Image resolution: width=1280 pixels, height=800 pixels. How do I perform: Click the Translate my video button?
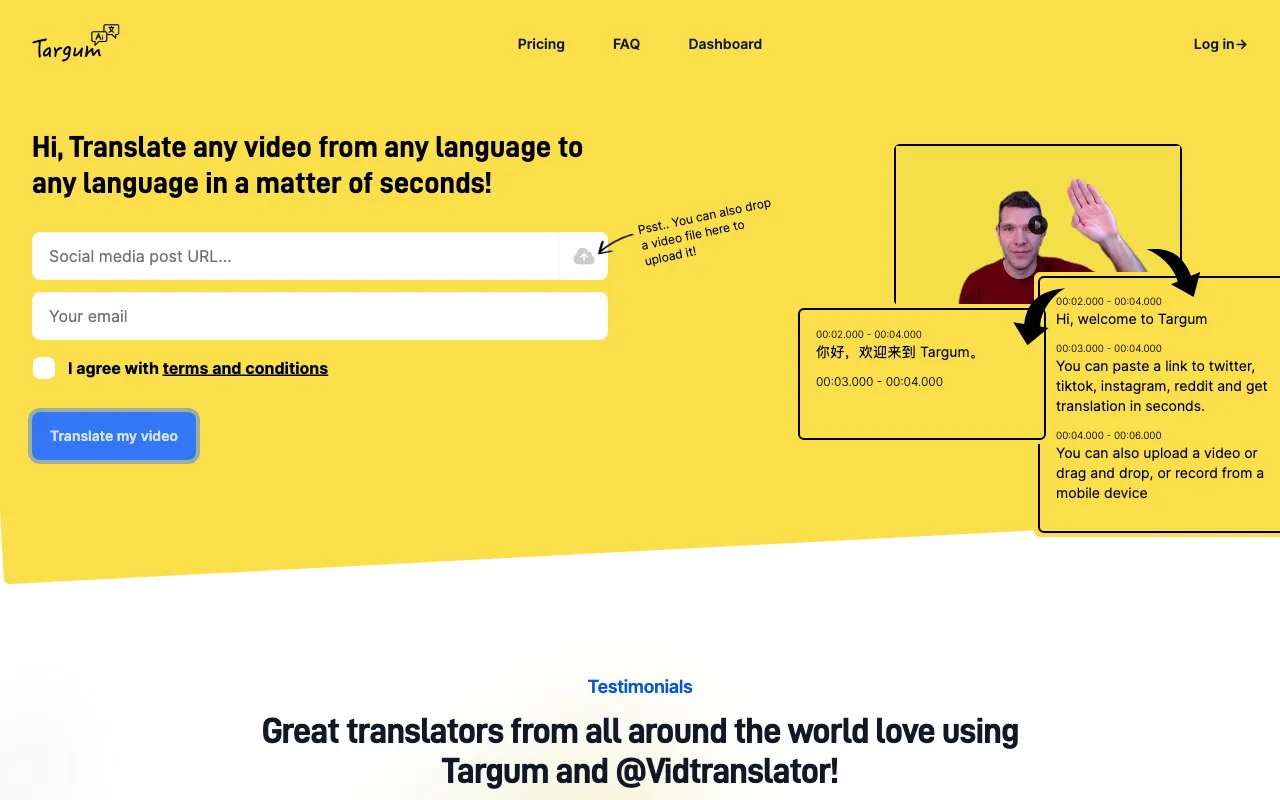[x=114, y=436]
